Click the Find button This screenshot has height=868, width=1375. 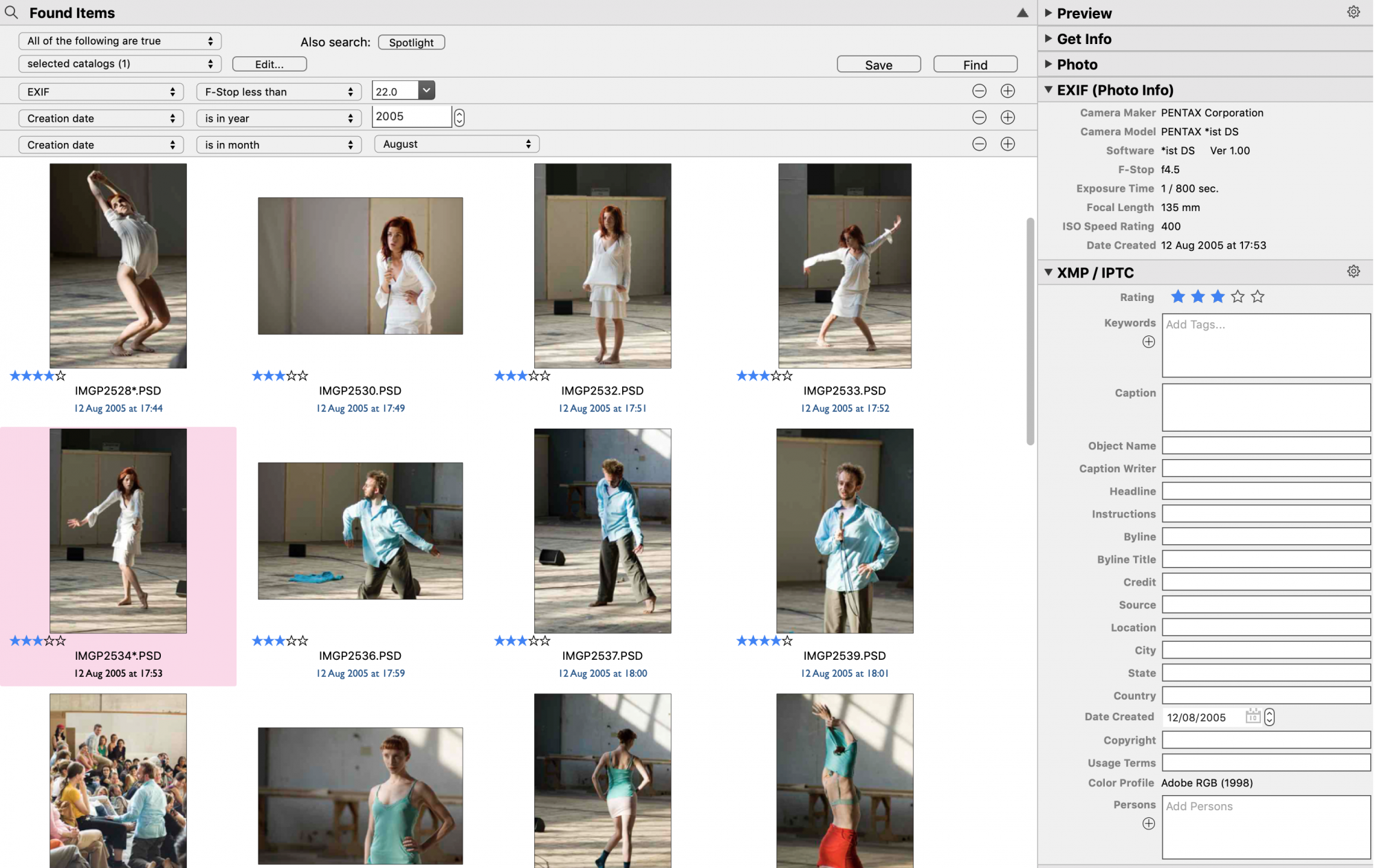975,64
